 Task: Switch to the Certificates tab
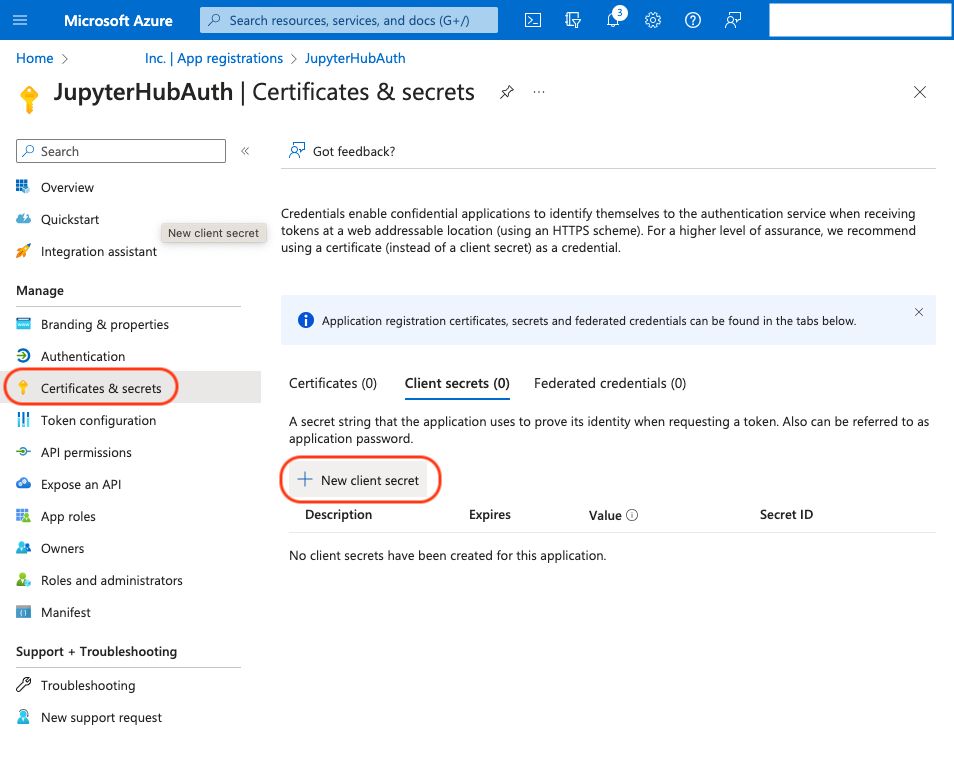tap(333, 383)
